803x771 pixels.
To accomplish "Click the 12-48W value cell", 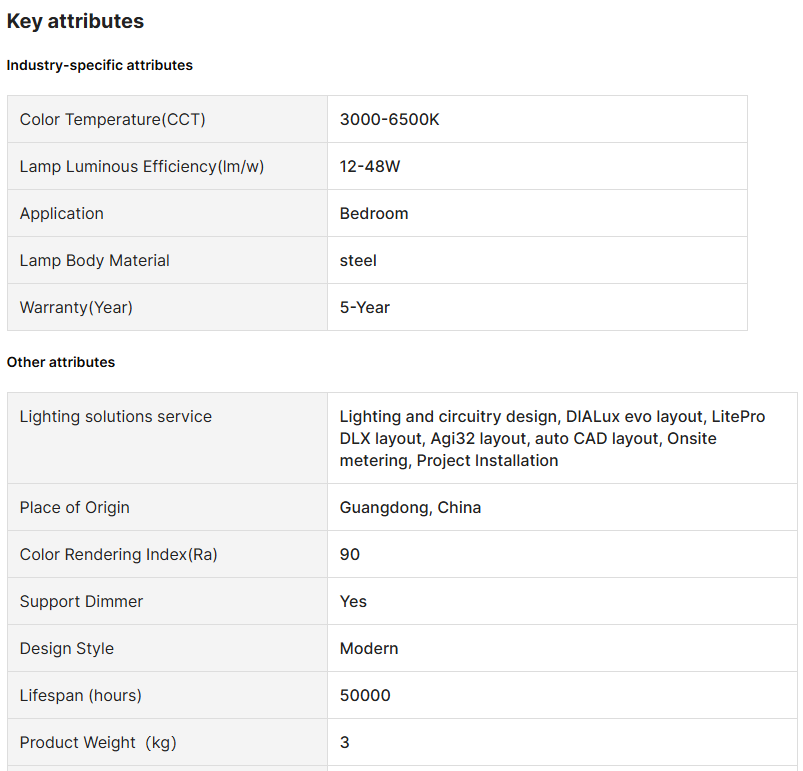I will tap(370, 167).
